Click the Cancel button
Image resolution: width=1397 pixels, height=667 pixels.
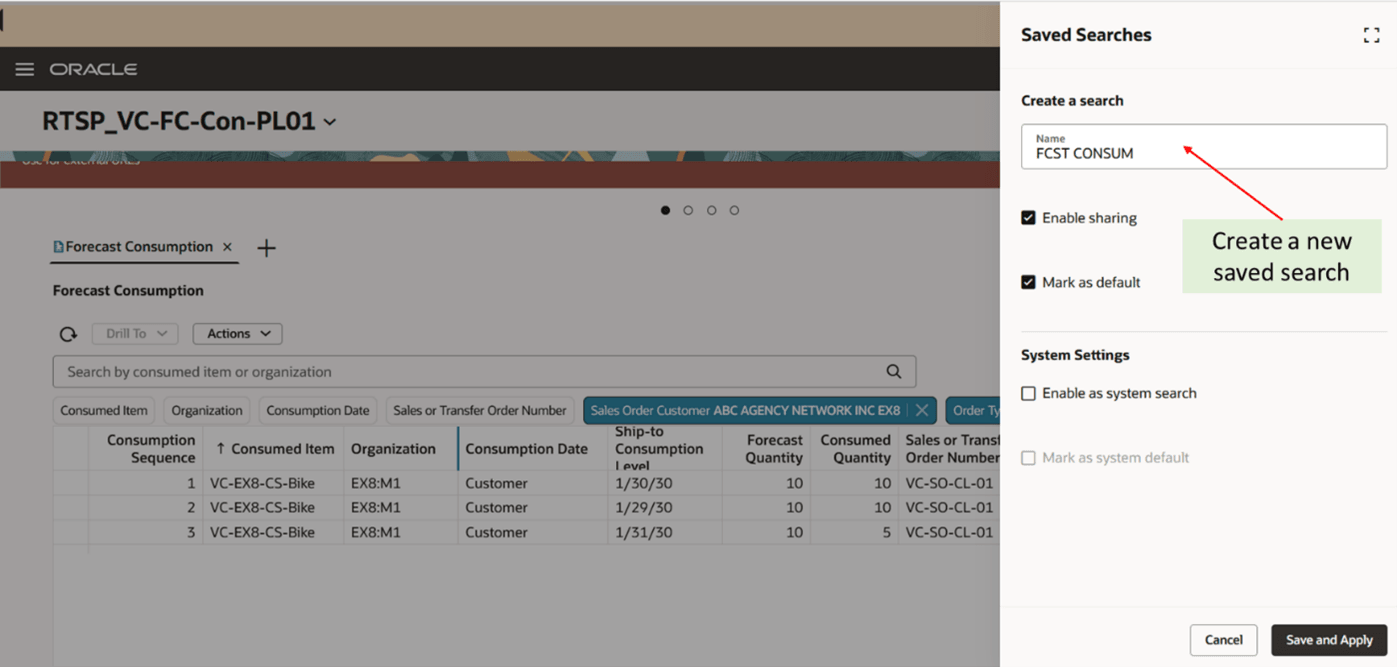[x=1223, y=640]
